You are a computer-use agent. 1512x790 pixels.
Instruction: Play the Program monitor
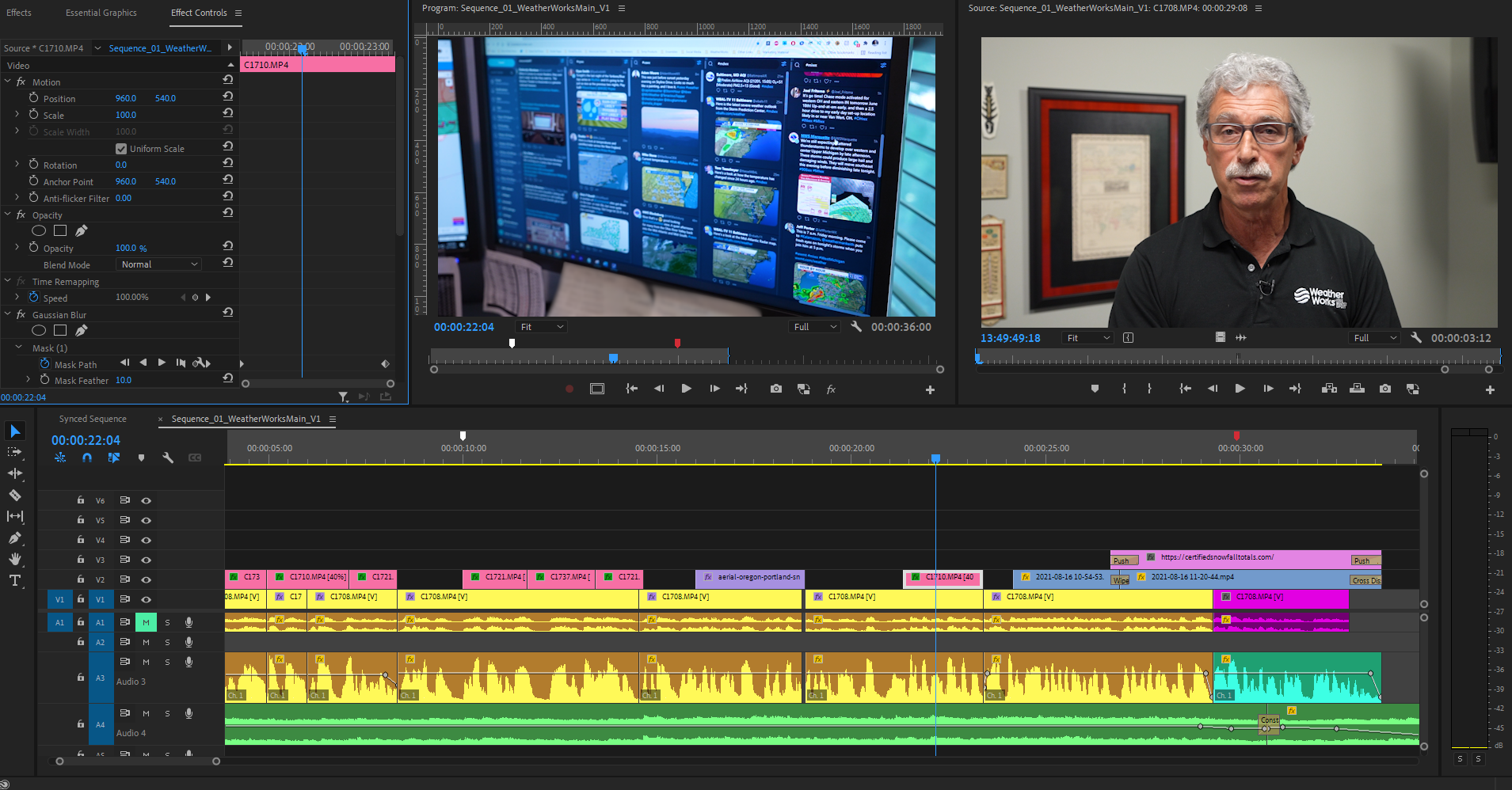[686, 389]
